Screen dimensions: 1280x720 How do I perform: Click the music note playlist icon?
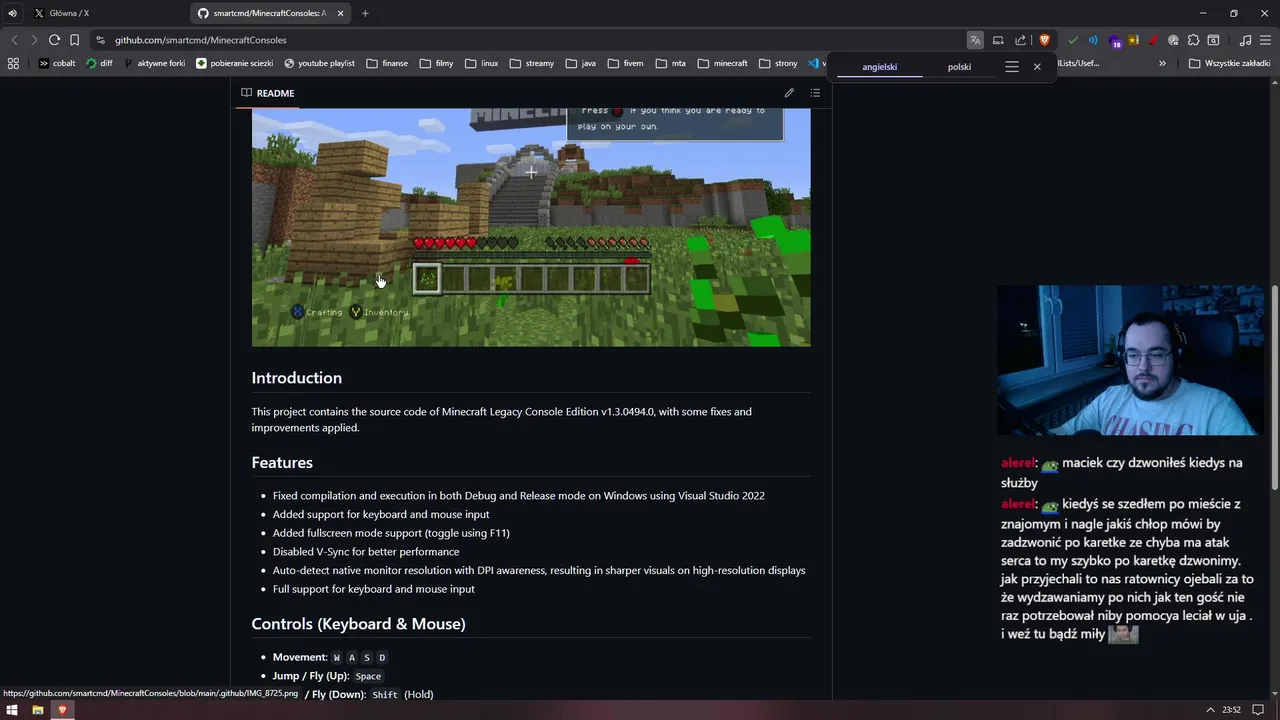coord(1245,40)
